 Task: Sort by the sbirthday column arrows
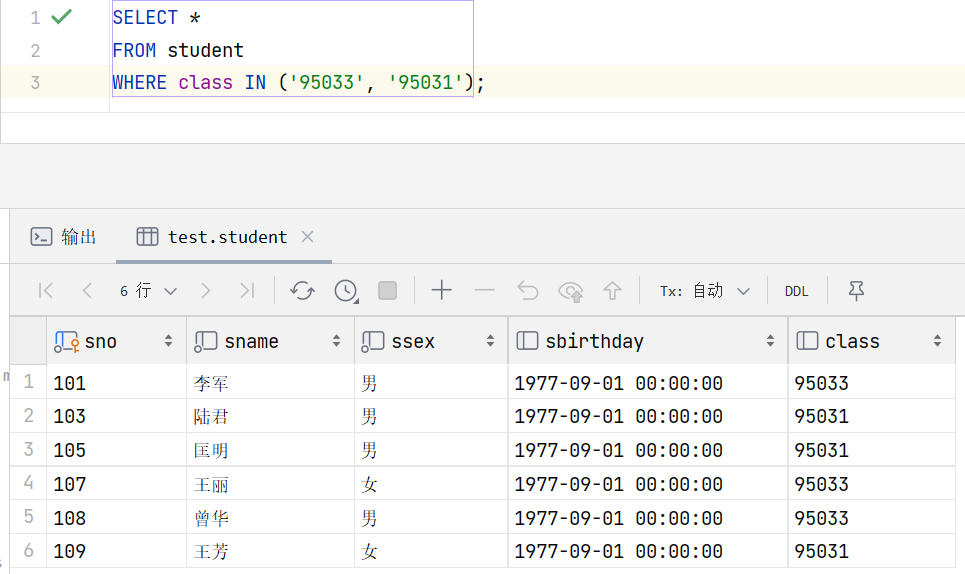(770, 341)
